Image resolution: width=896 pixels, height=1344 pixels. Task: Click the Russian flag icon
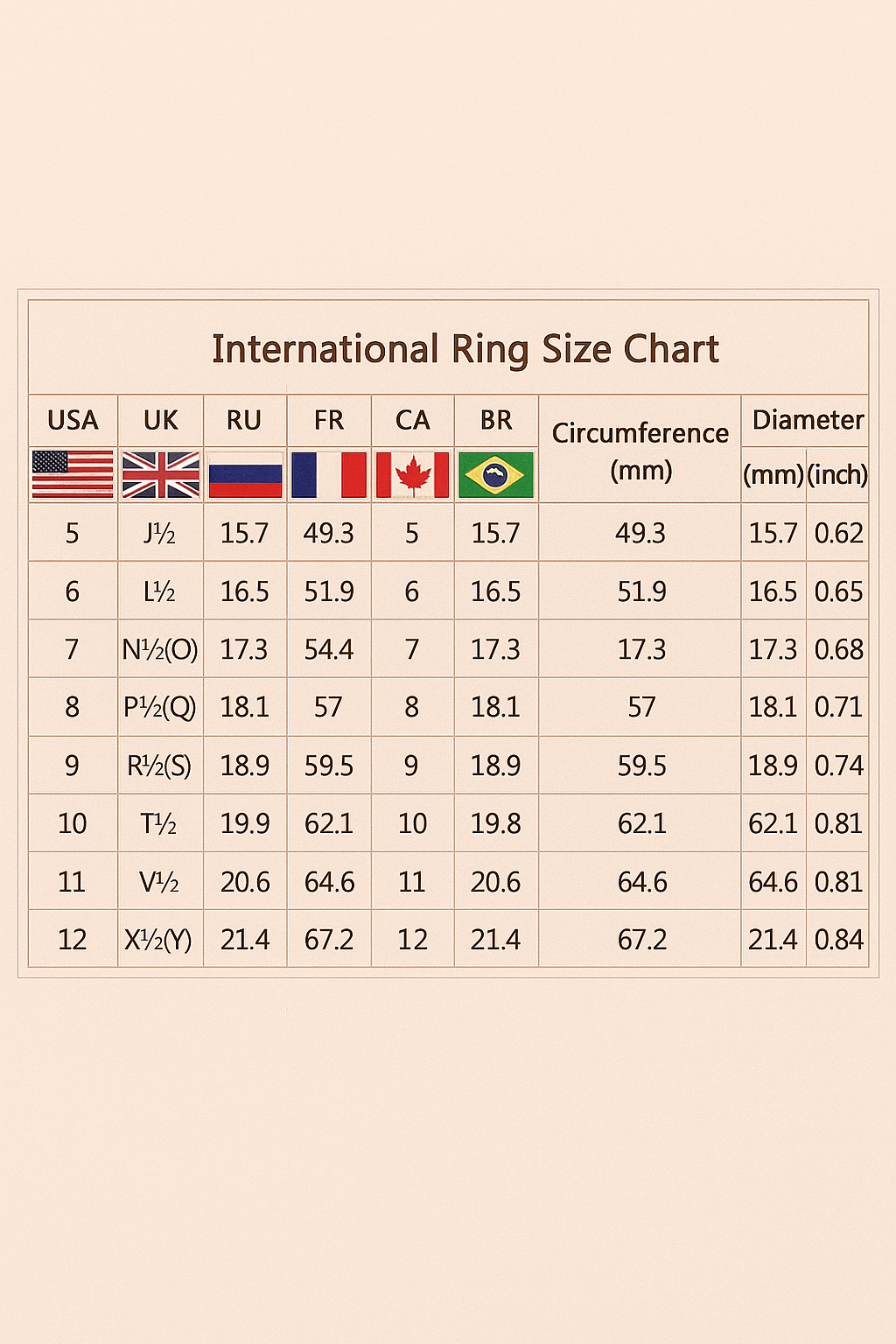click(x=245, y=475)
